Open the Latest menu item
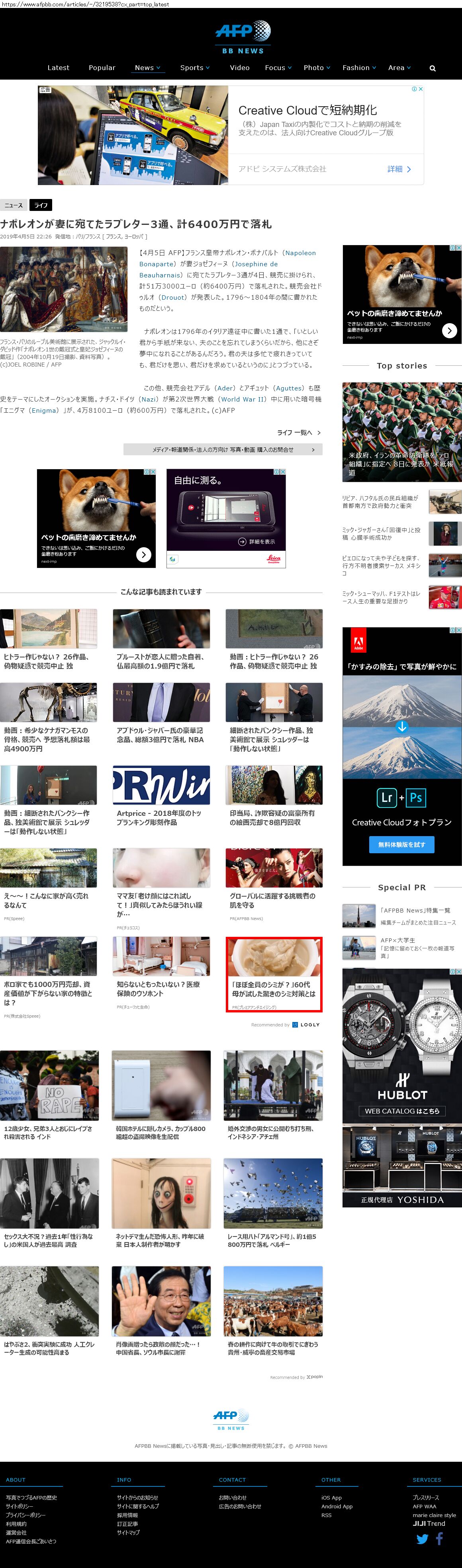This screenshot has width=462, height=1568. pyautogui.click(x=59, y=68)
